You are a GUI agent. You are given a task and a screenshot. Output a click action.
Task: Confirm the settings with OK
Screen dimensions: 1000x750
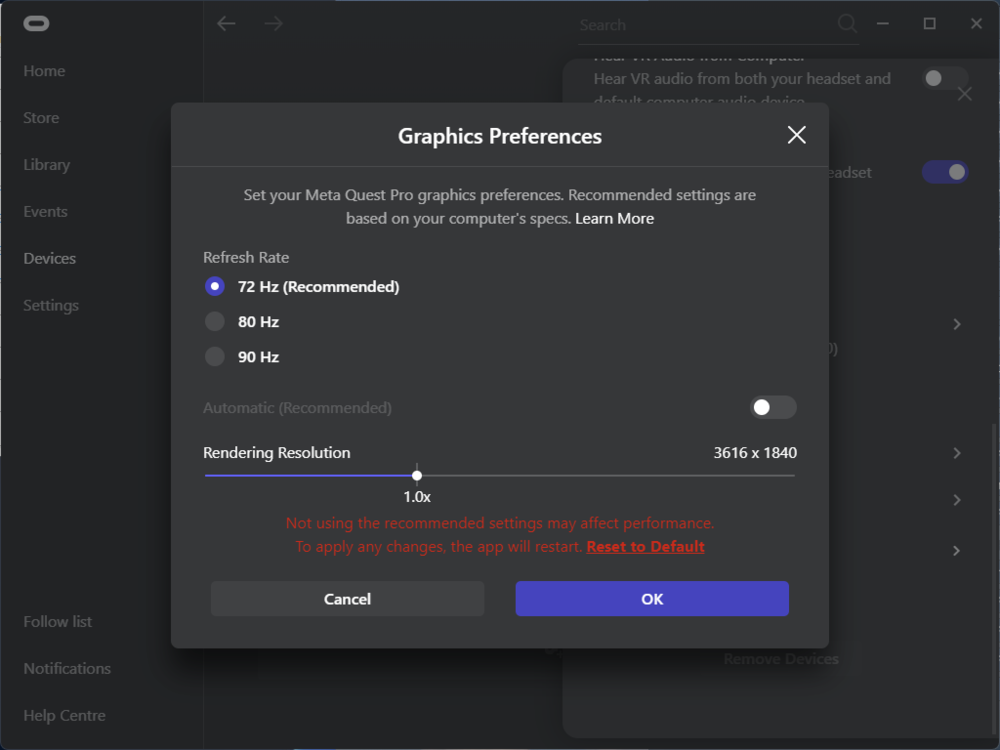tap(652, 599)
